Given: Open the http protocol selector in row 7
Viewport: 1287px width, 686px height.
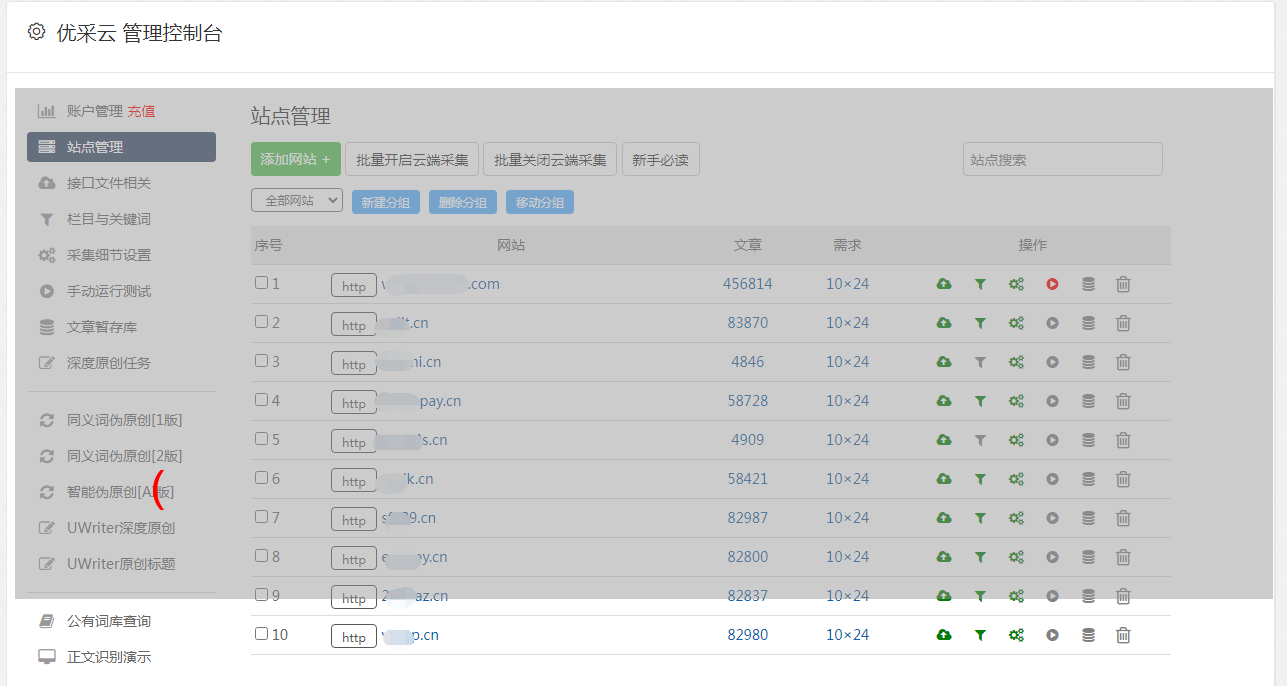Looking at the screenshot, I should [x=354, y=520].
